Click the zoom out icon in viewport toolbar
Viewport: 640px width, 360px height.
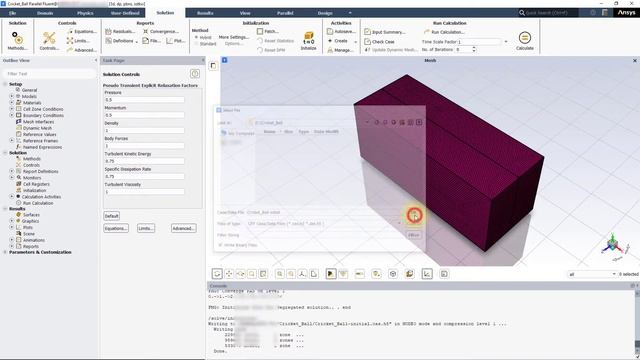(x=291, y=274)
